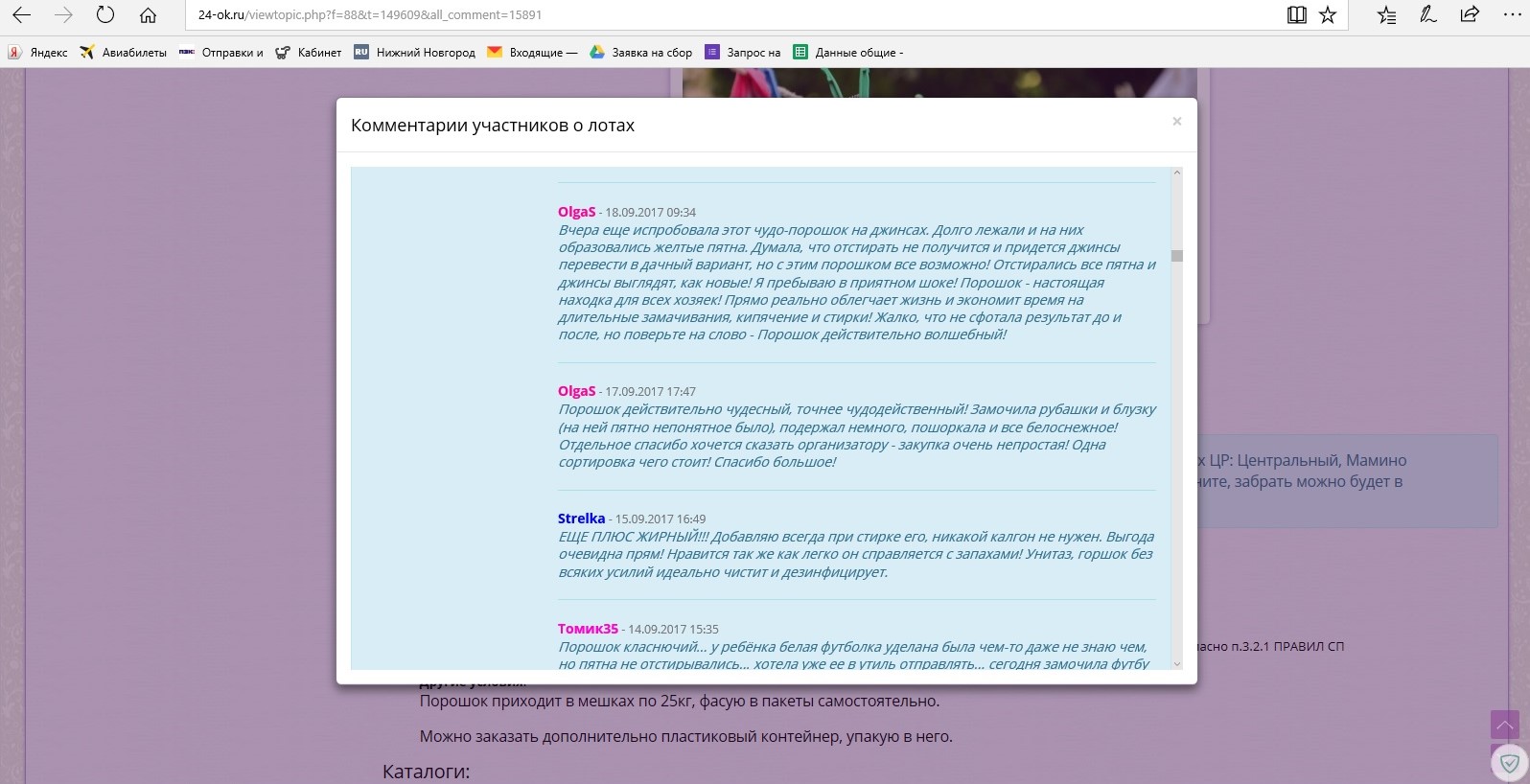Open the web notes pen tool
Screen dimensions: 1530x784
[x=1428, y=15]
